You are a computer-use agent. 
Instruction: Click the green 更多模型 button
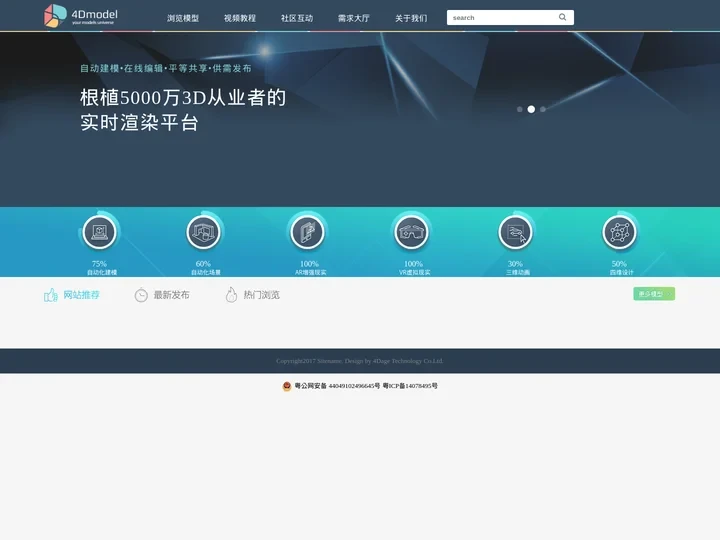pos(654,294)
